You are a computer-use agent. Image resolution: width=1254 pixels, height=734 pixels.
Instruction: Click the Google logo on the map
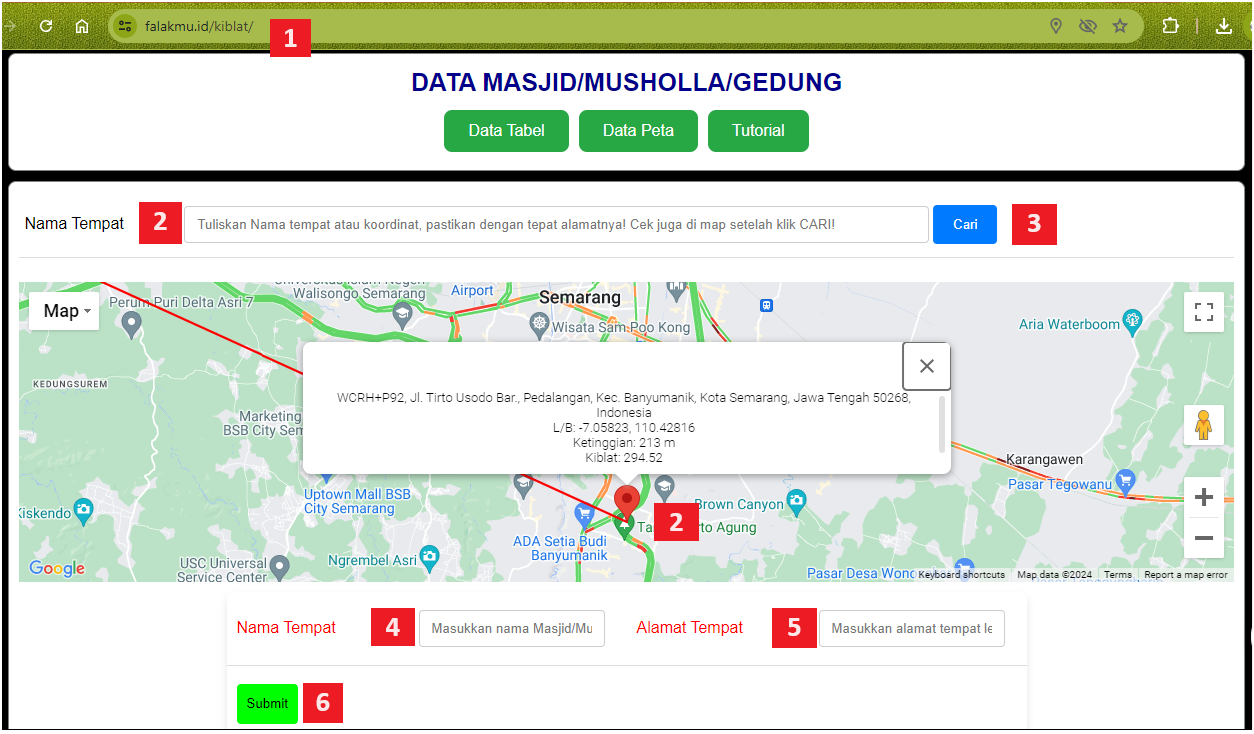[x=57, y=569]
